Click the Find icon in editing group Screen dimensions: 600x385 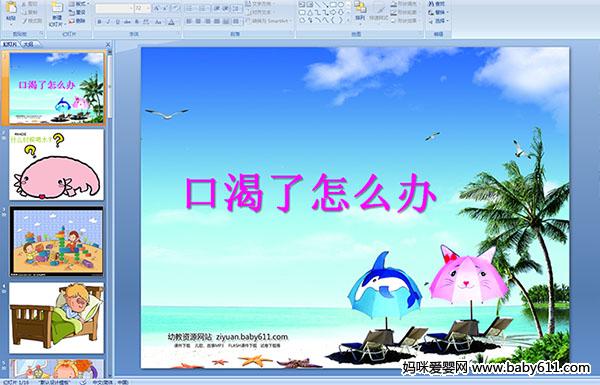[436, 4]
